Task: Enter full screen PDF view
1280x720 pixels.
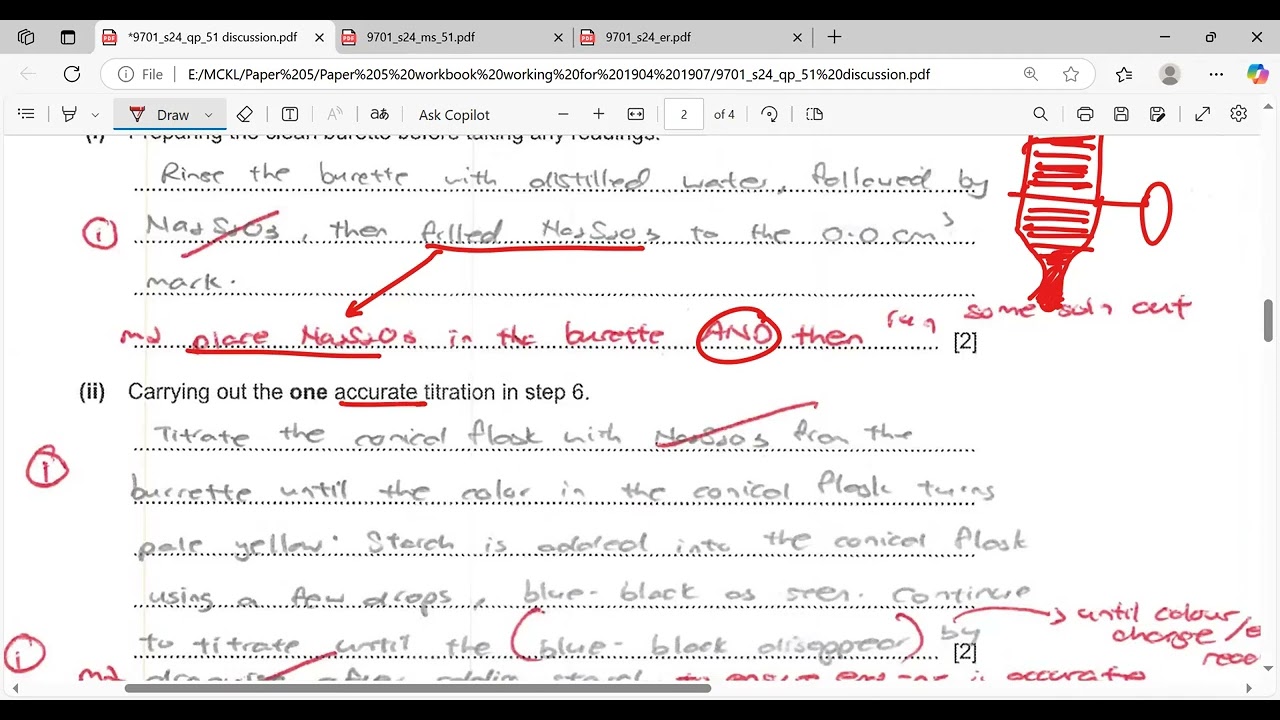Action: click(1203, 114)
